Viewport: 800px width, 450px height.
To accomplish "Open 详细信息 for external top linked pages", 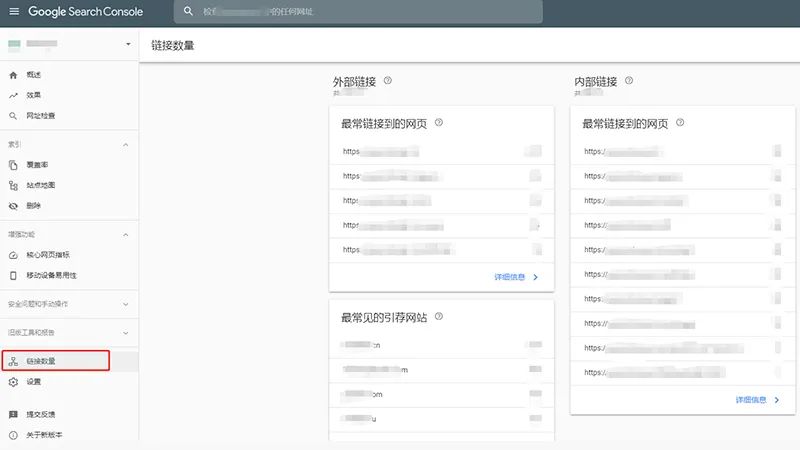I will 516,277.
